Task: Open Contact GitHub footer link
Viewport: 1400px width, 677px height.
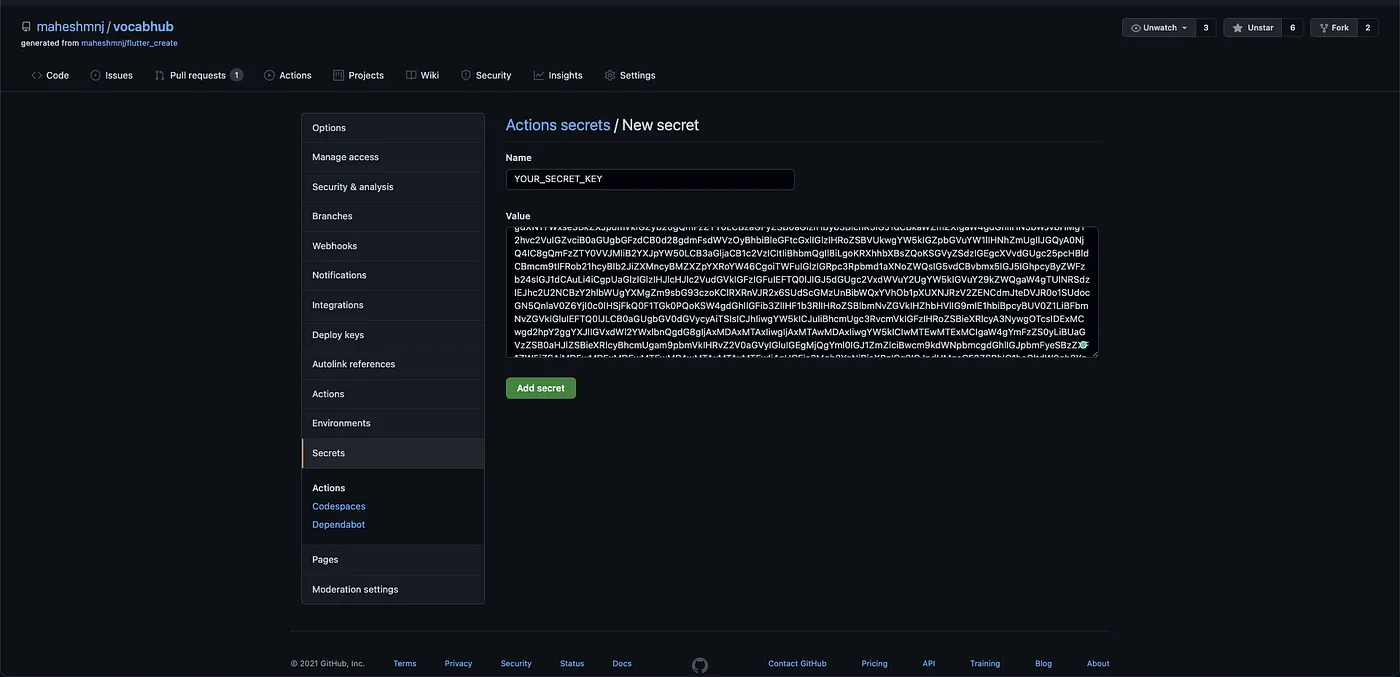Action: (x=797, y=664)
